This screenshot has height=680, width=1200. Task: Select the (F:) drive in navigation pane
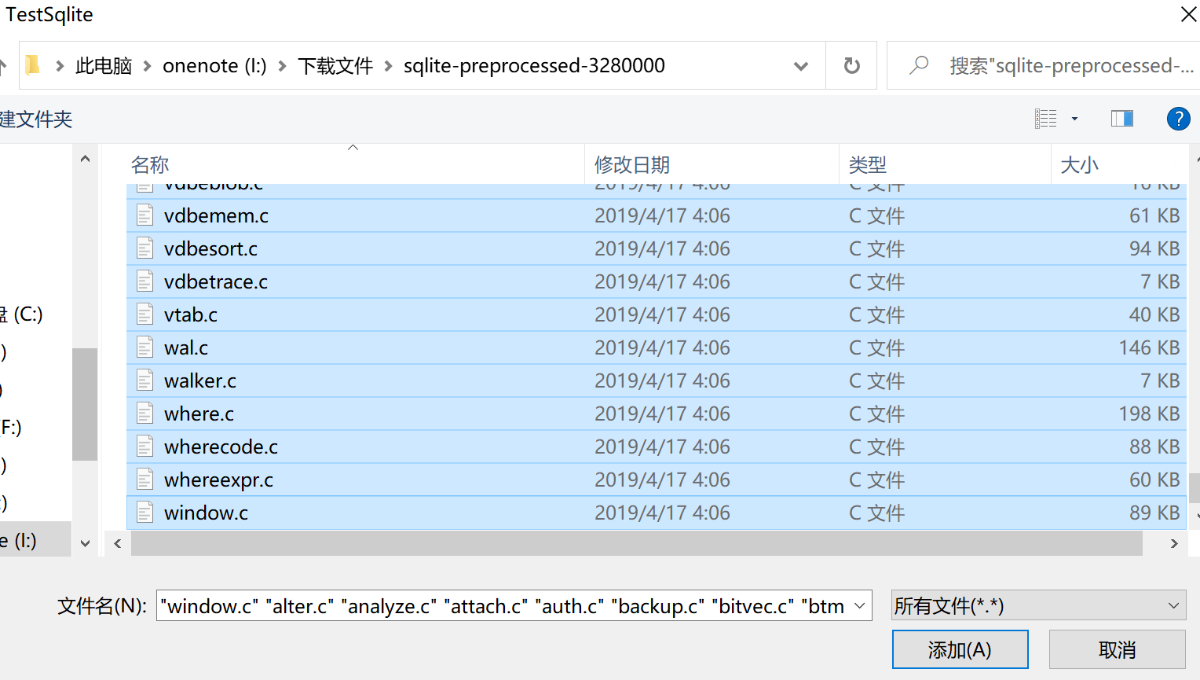coord(11,427)
